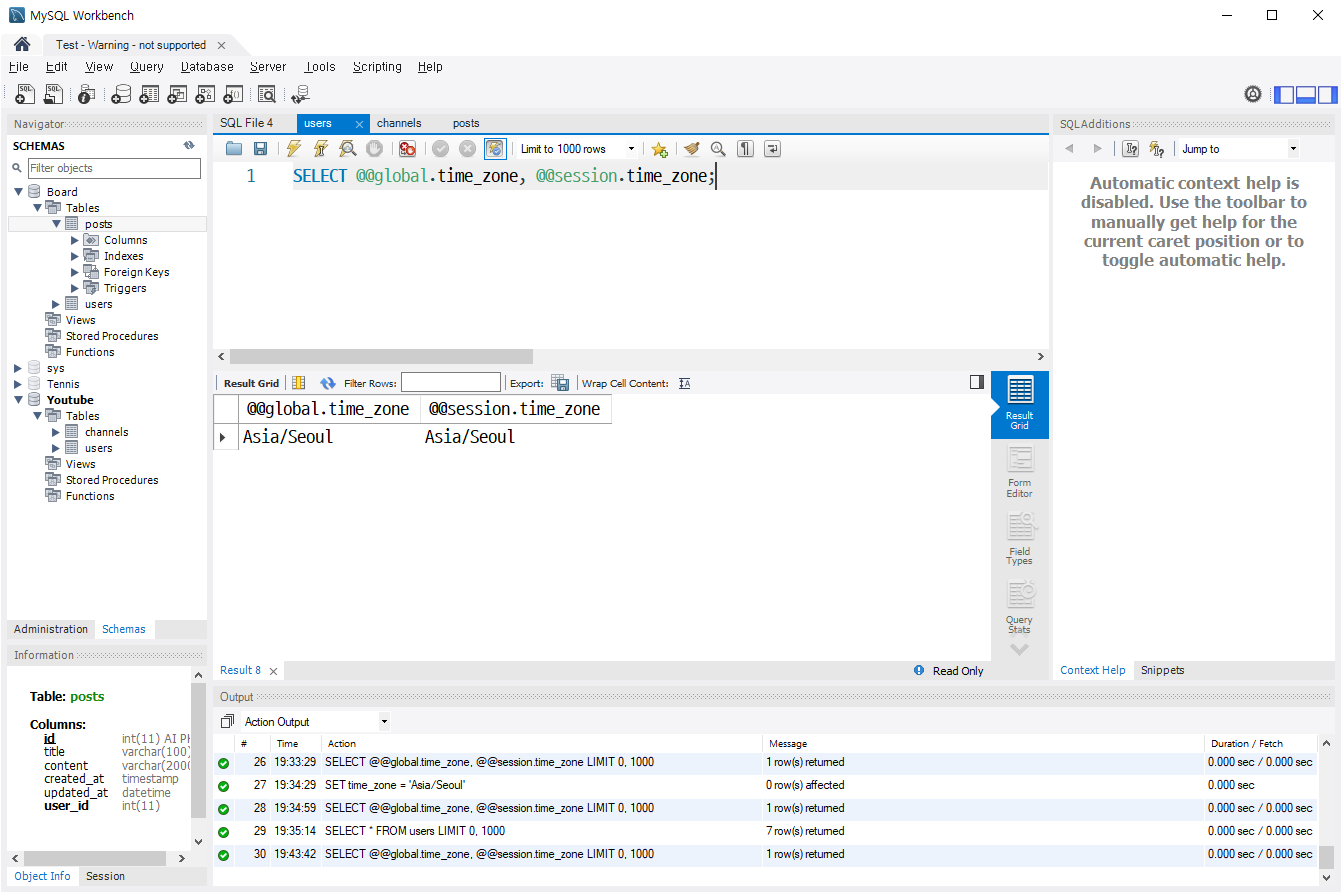Reconnect to DBMS toolbar icon
This screenshot has height=893, width=1342.
coord(300,94)
